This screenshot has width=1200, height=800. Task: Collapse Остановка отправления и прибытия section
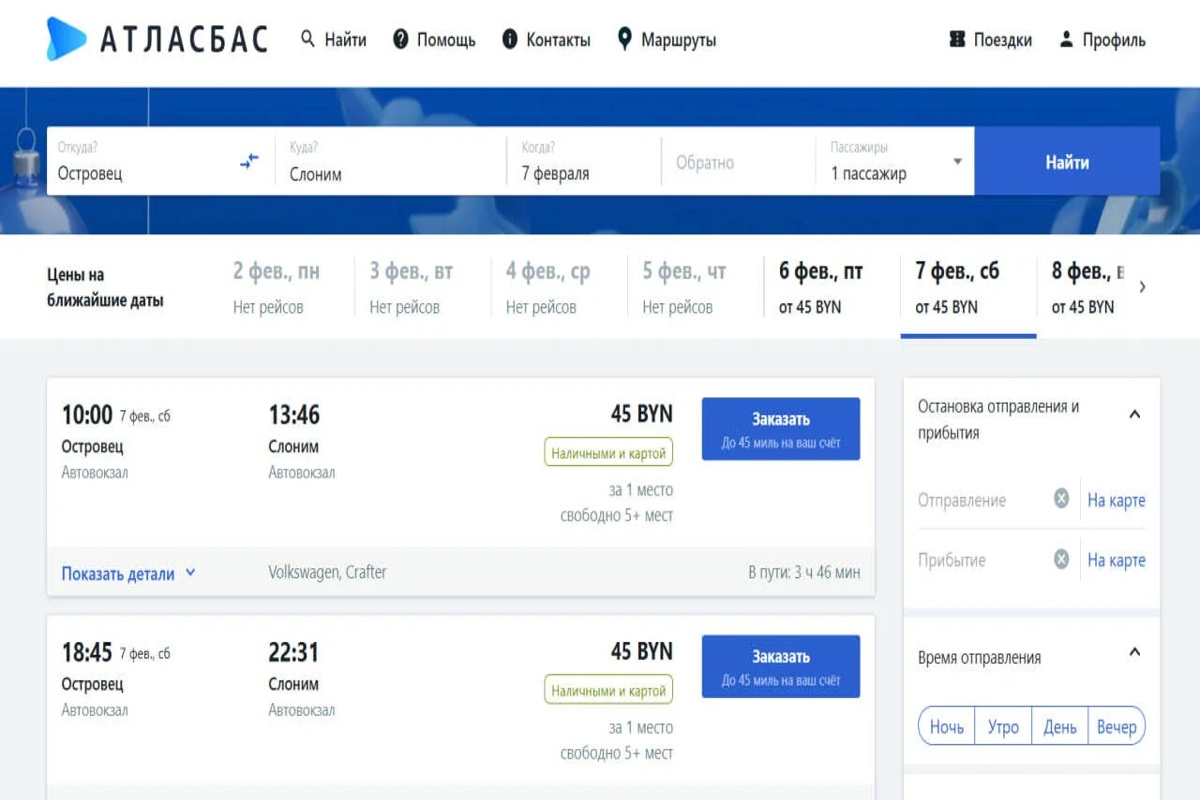(1134, 414)
